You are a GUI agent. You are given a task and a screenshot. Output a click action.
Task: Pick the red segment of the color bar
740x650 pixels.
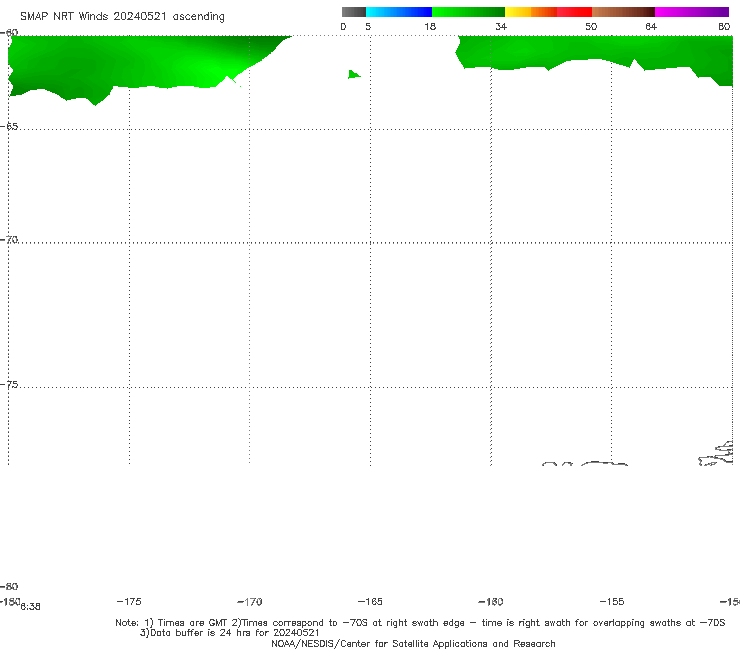[x=574, y=12]
